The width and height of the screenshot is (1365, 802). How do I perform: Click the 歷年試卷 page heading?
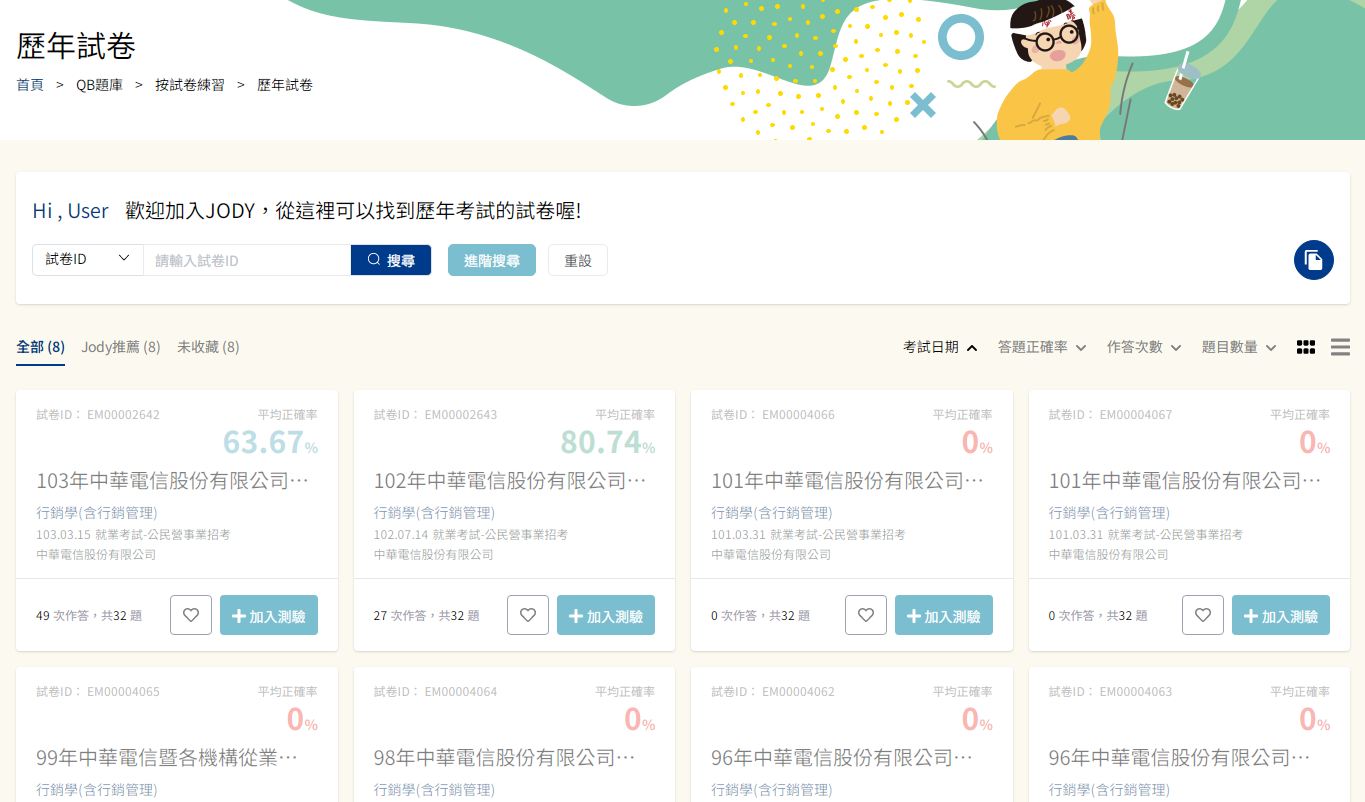[76, 45]
